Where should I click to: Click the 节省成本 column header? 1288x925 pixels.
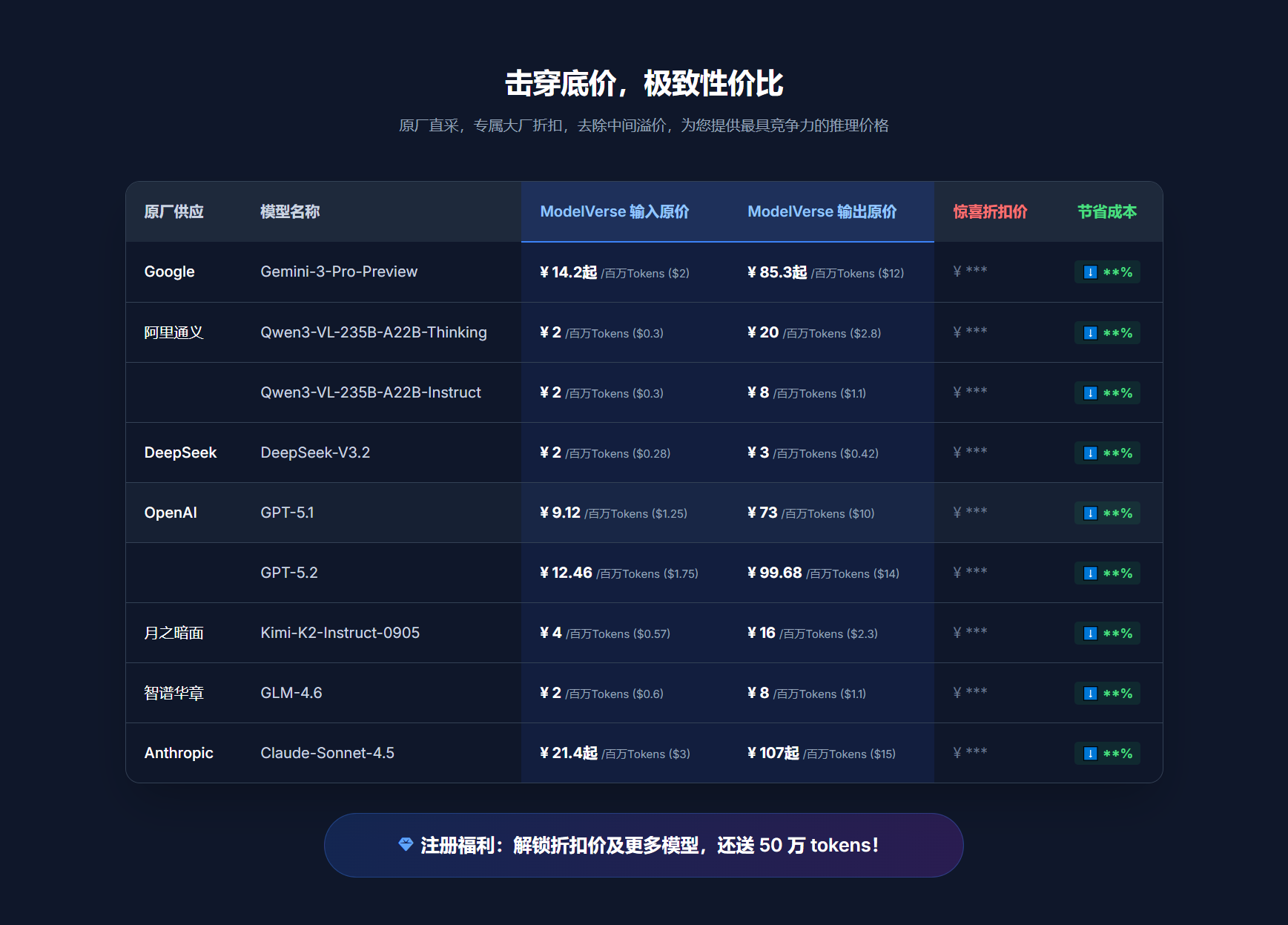1107,211
